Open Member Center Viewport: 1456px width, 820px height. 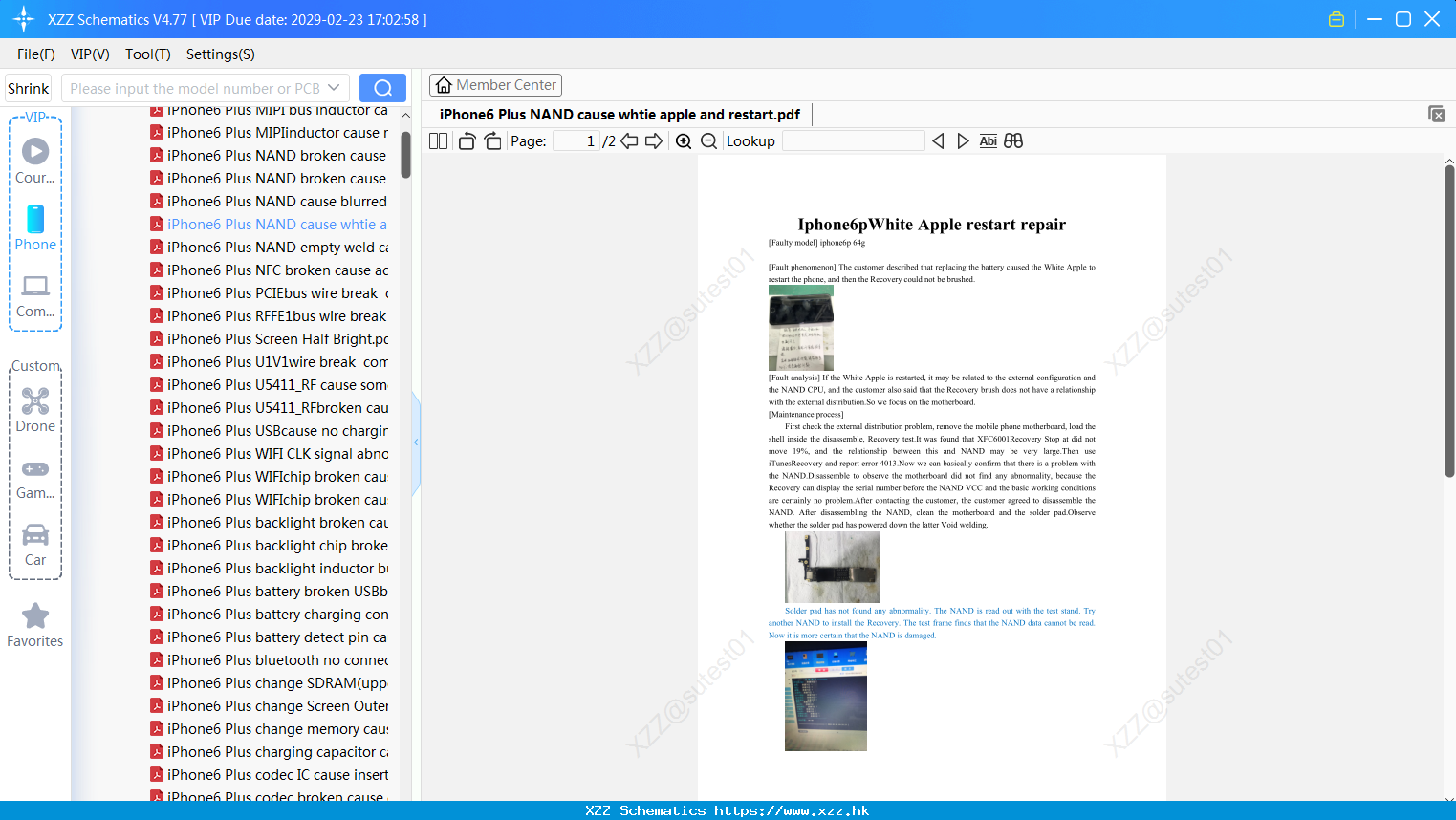[495, 85]
